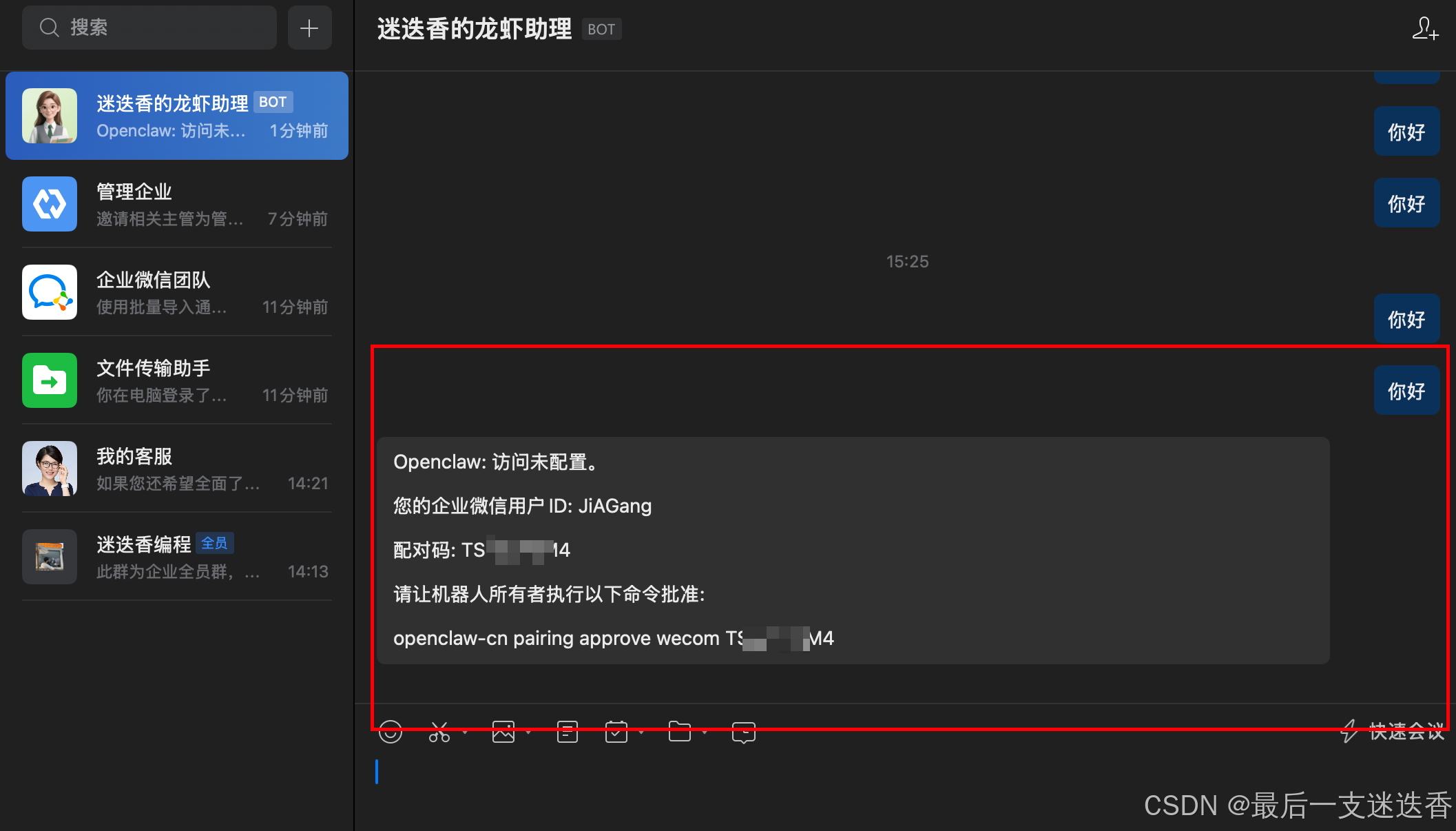Expand the schedule icon dropdown arrow
Viewport: 1456px width, 831px height.
[641, 732]
